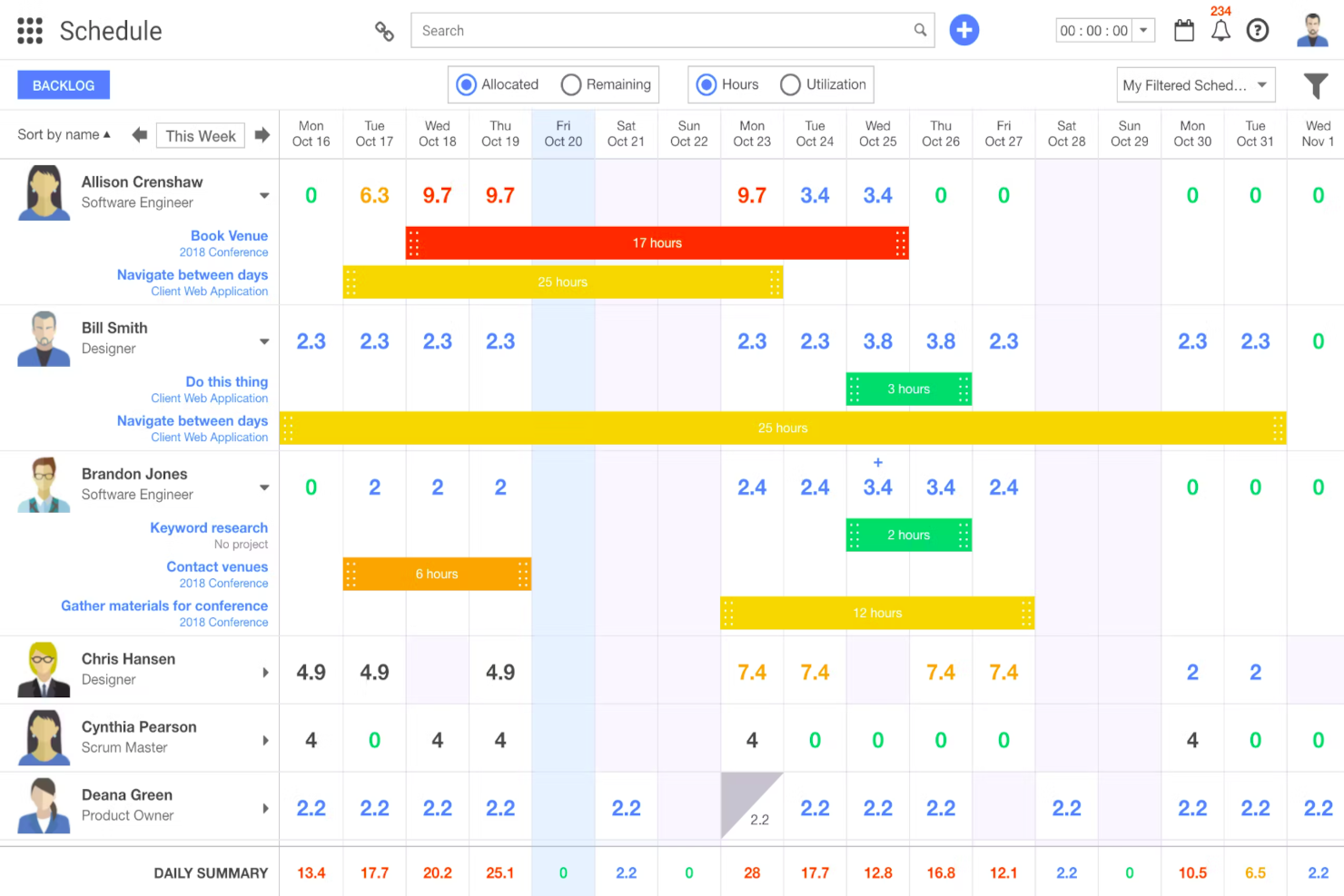Open the timer dropdown arrow
1344x896 pixels.
click(1143, 30)
